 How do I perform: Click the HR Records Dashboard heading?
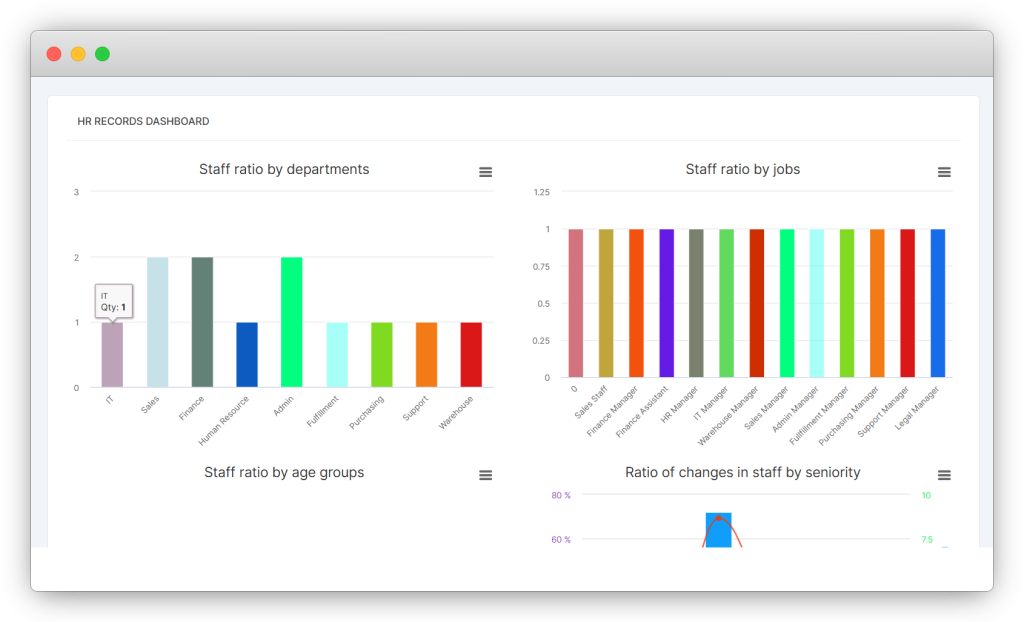(143, 121)
